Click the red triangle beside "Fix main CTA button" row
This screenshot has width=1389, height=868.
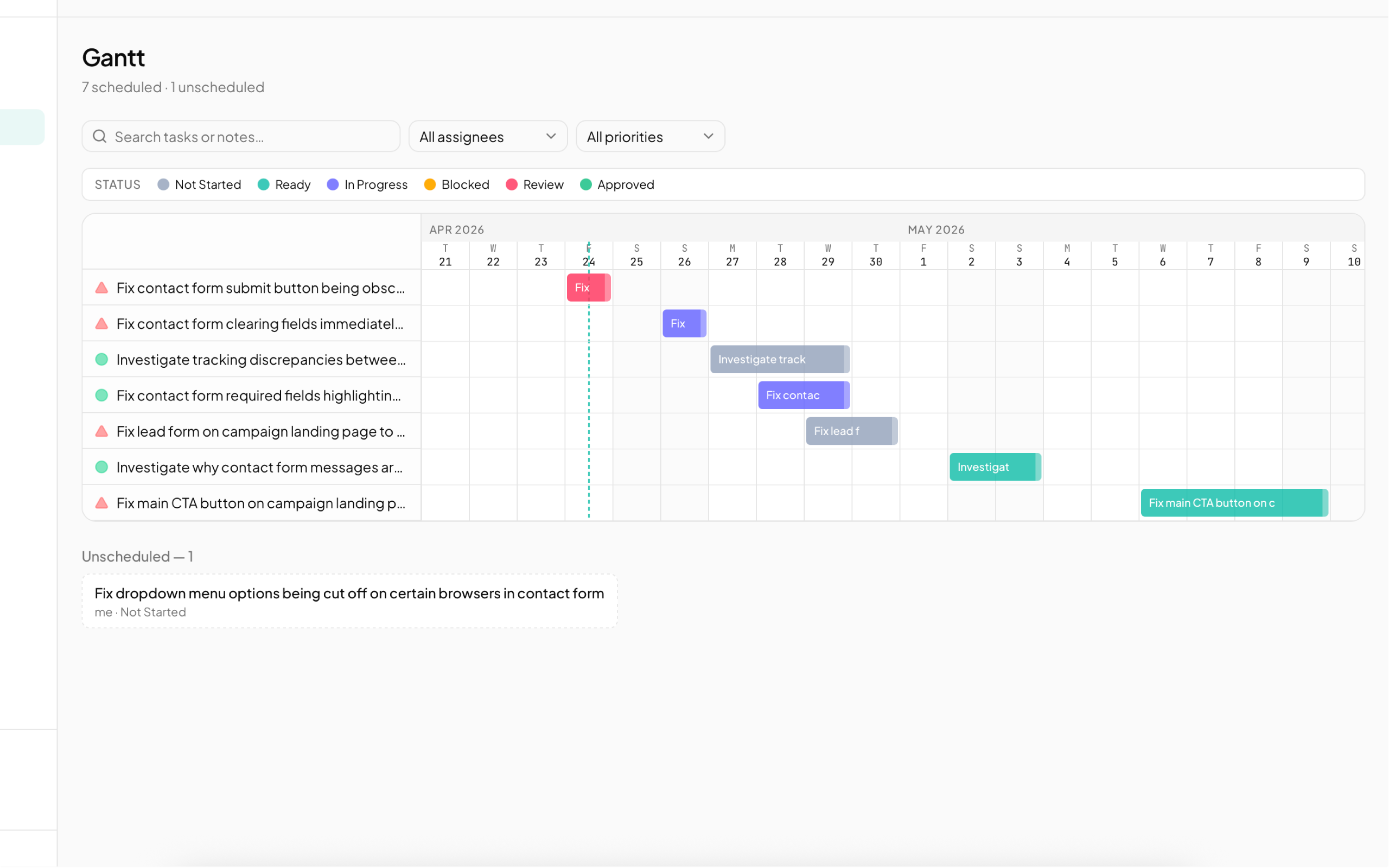pyautogui.click(x=101, y=503)
